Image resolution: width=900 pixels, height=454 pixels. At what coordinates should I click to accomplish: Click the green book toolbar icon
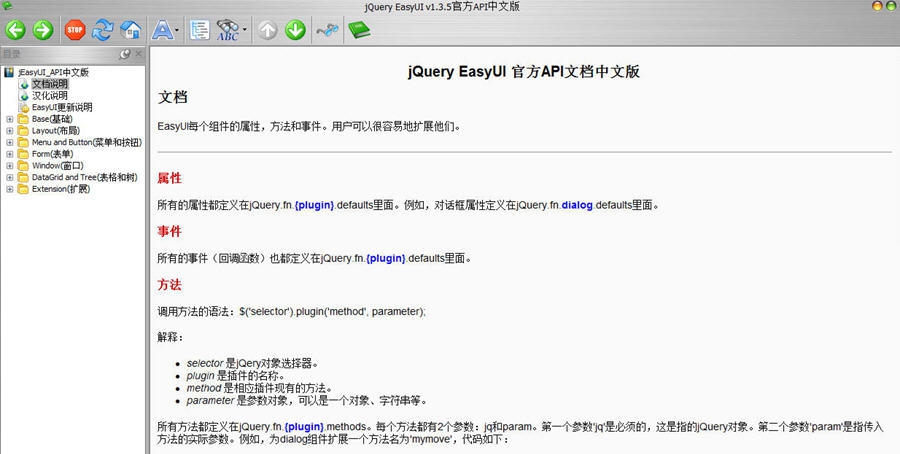coord(359,30)
